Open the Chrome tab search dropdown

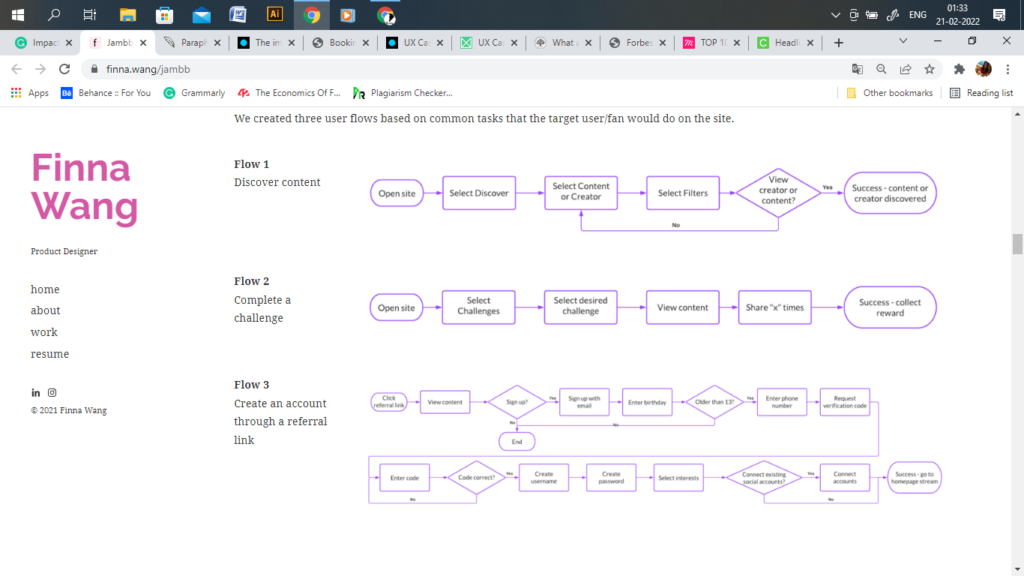click(904, 42)
